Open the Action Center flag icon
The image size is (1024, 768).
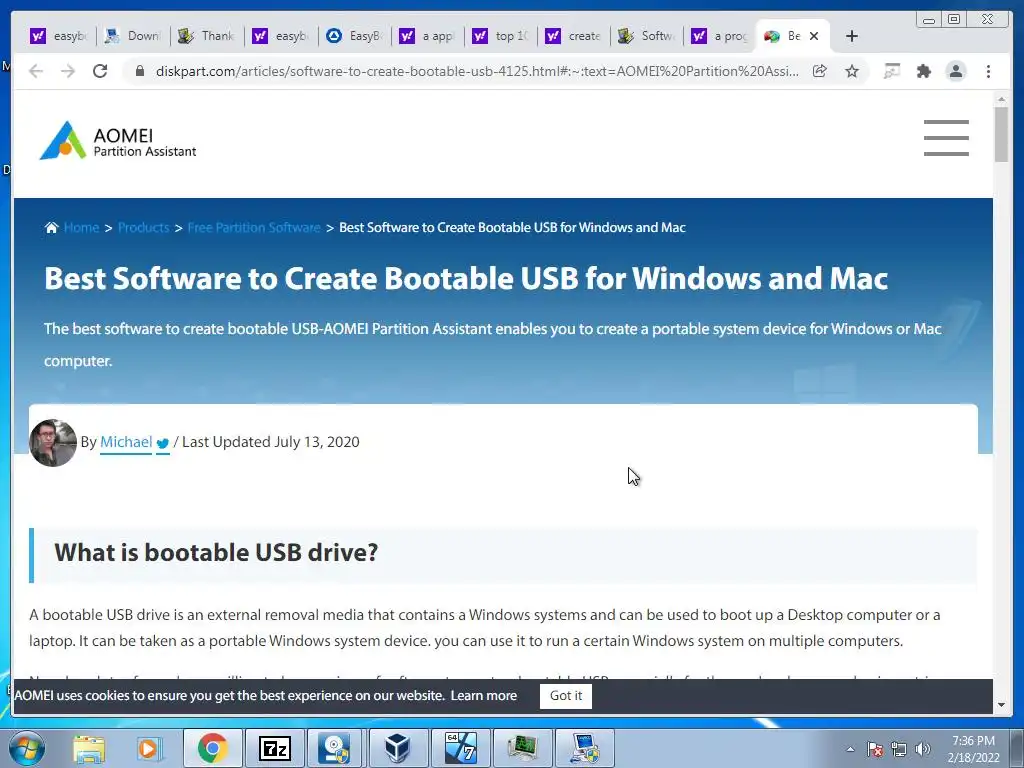tap(875, 750)
